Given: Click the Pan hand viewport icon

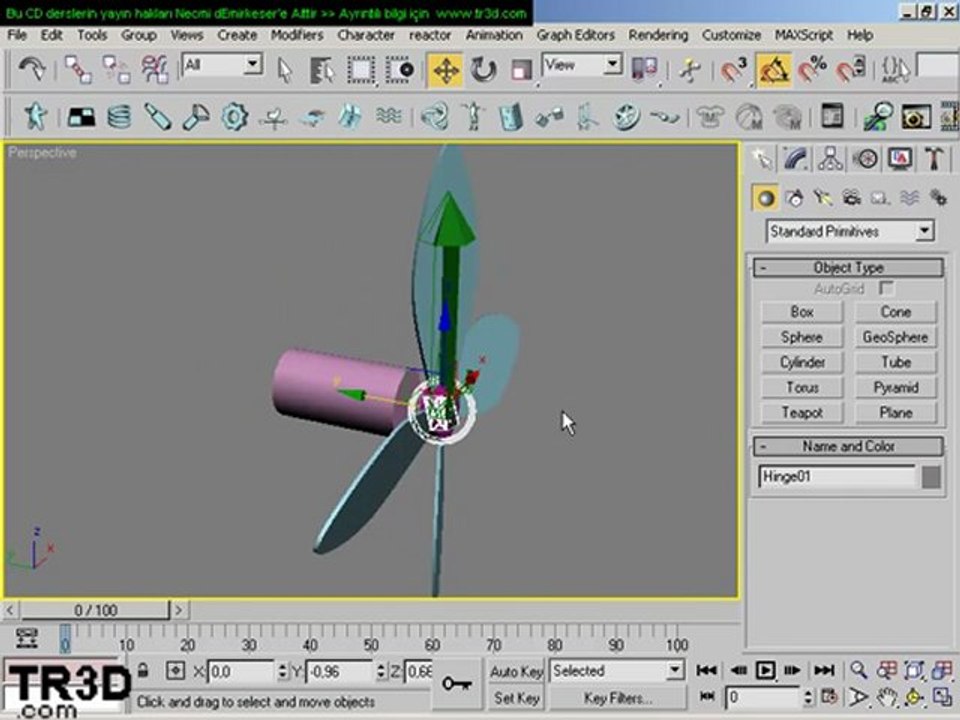Looking at the screenshot, I should (886, 697).
